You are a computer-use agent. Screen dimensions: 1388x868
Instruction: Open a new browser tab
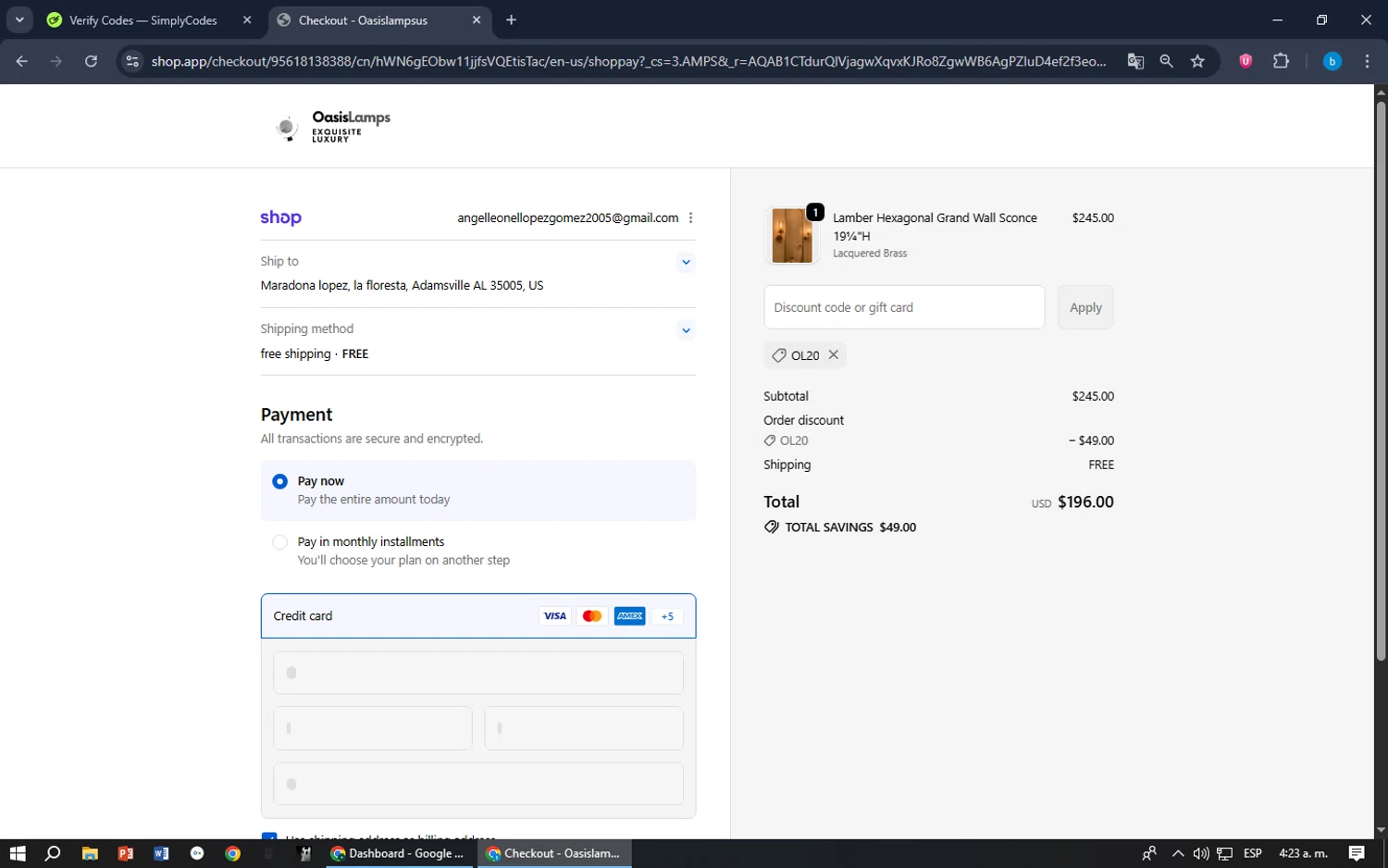click(511, 20)
